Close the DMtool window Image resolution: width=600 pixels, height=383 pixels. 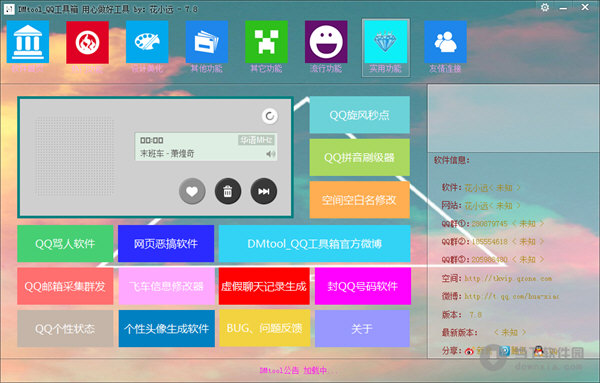pyautogui.click(x=585, y=7)
